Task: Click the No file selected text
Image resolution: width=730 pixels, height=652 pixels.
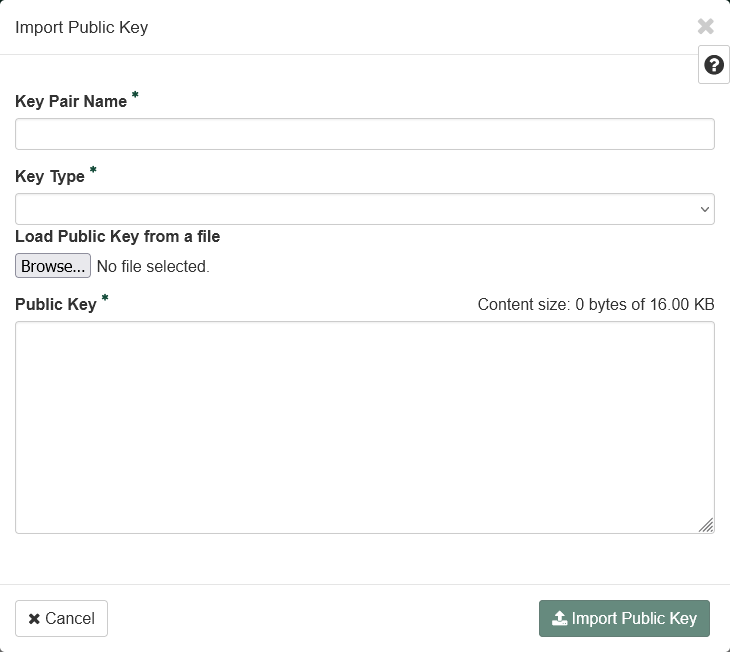Action: coord(153,267)
